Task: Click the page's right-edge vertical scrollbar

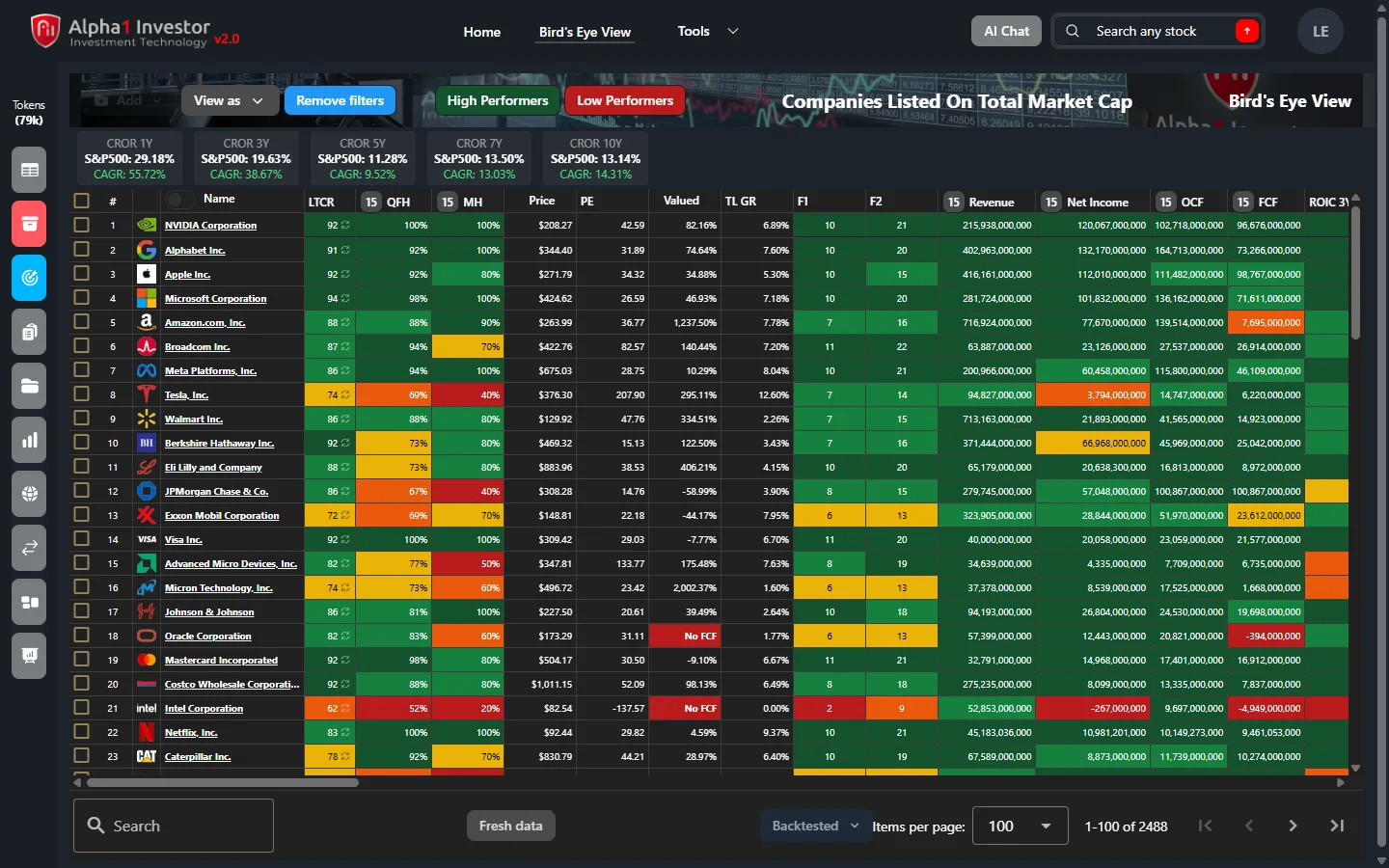Action: (1381, 434)
